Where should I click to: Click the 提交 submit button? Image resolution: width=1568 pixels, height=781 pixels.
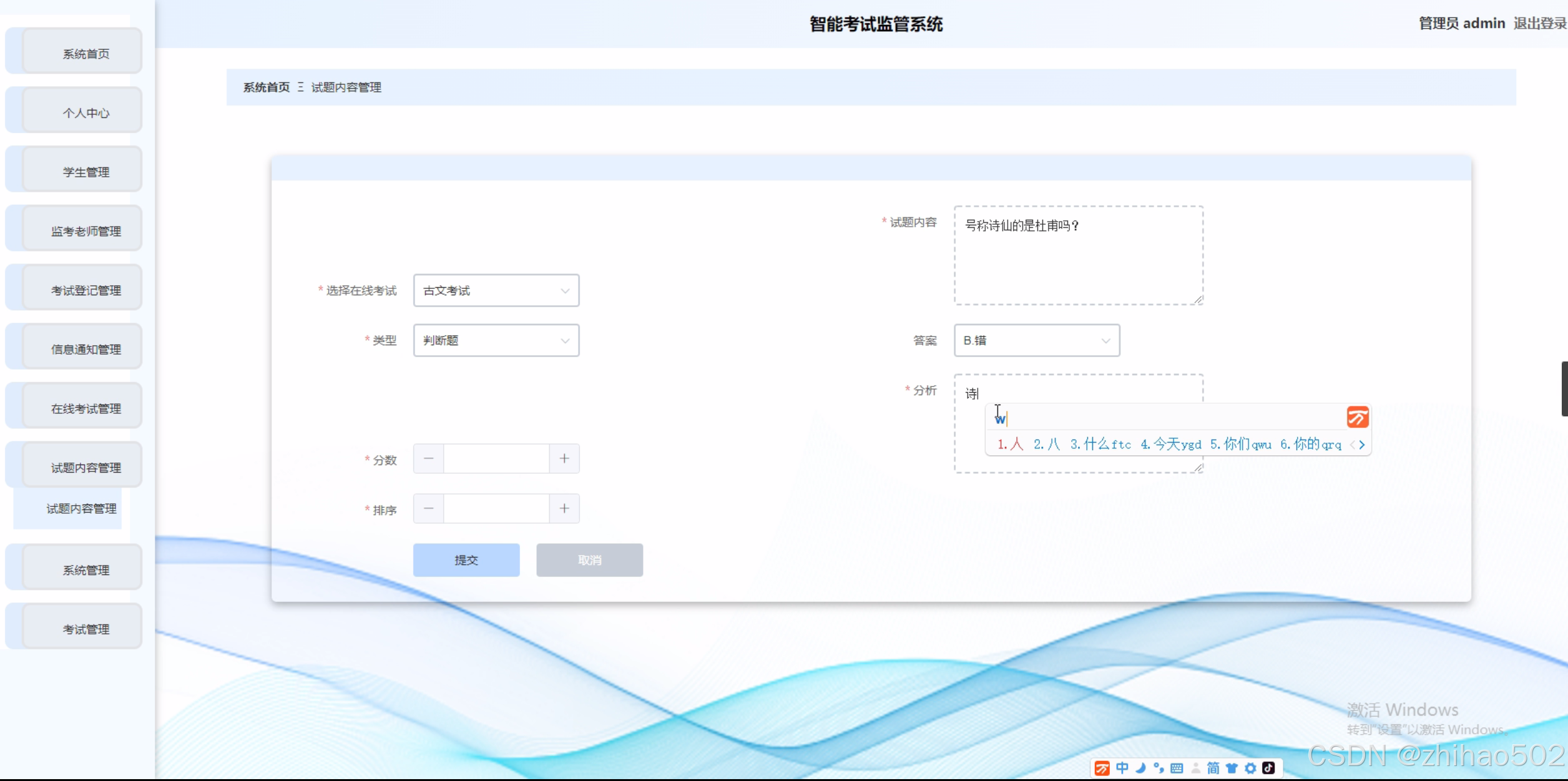pos(466,560)
